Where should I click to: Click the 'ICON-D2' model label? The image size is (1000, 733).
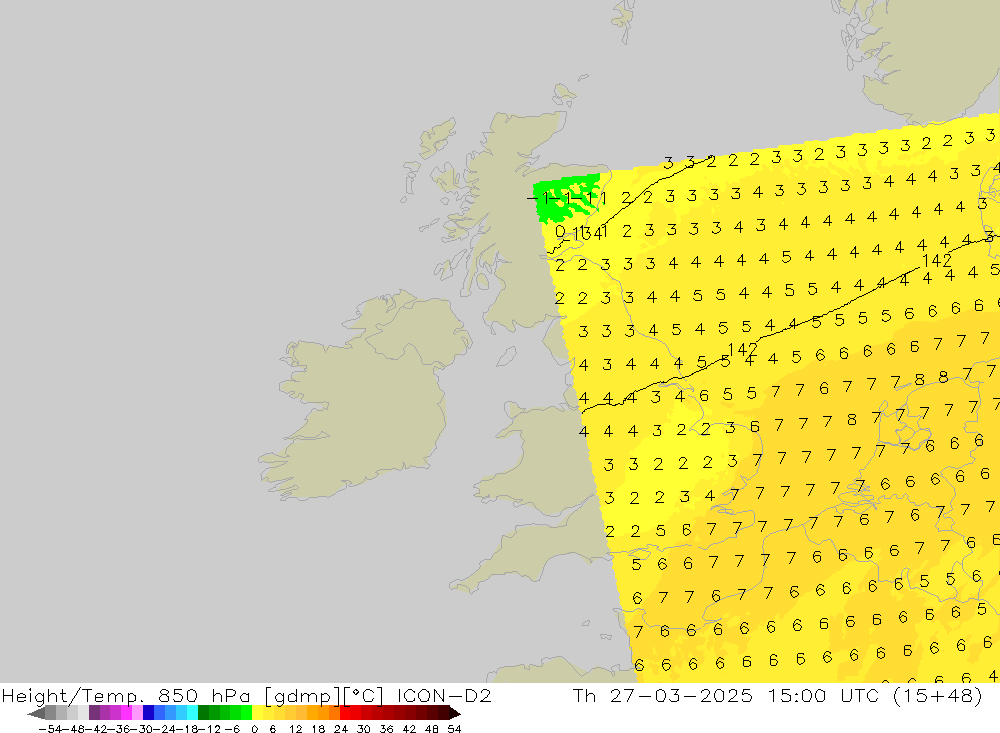(444, 695)
